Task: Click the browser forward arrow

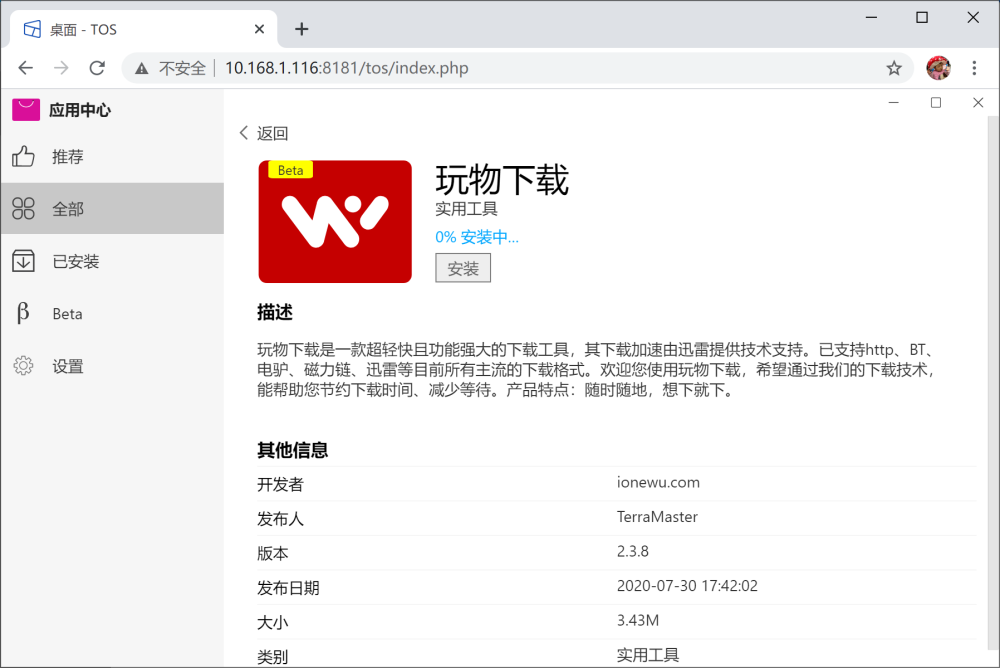Action: tap(61, 68)
